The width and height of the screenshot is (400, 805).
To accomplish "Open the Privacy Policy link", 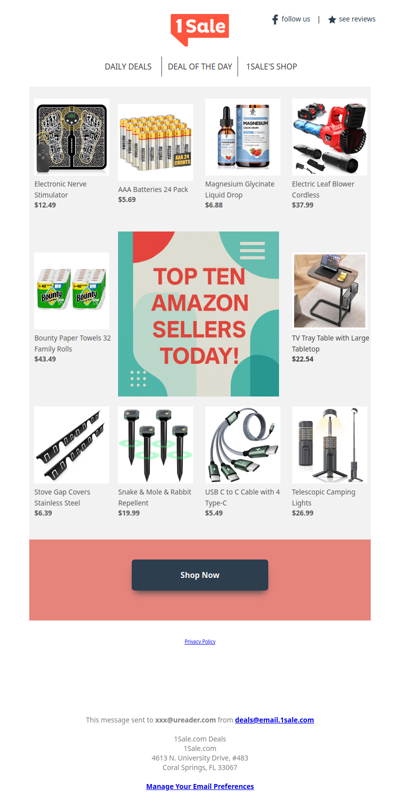I will point(200,641).
